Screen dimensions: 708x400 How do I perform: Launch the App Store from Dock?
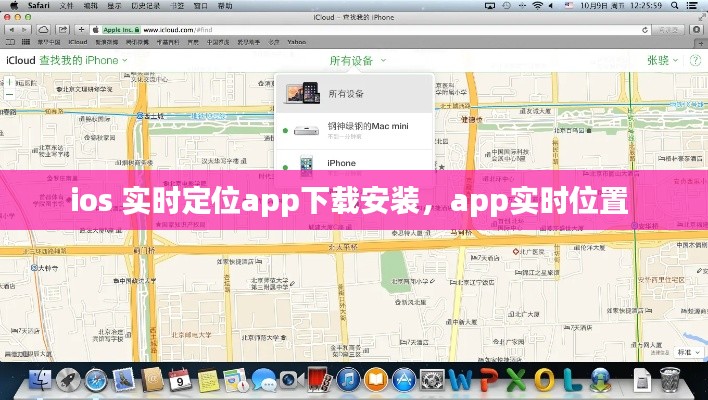404,380
